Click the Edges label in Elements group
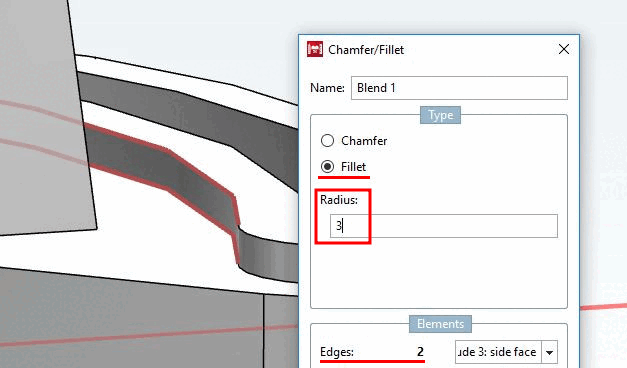 coord(337,352)
